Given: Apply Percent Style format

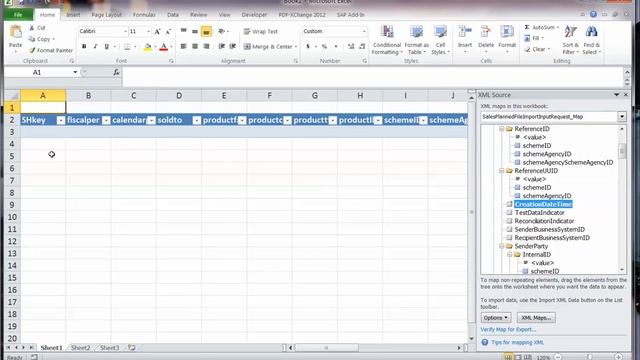Looking at the screenshot, I should (x=324, y=47).
